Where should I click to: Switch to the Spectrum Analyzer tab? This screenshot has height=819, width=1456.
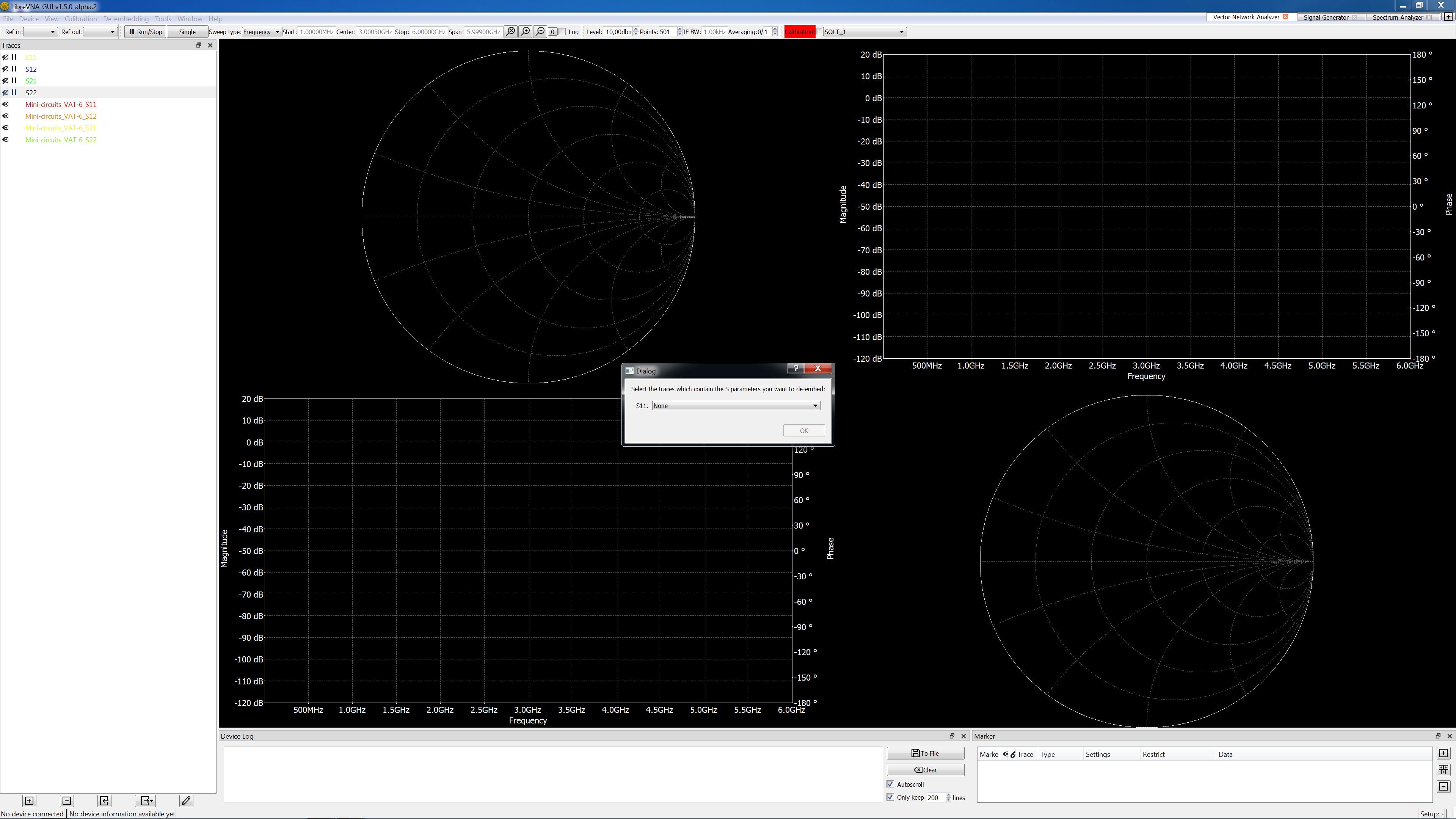[1397, 17]
